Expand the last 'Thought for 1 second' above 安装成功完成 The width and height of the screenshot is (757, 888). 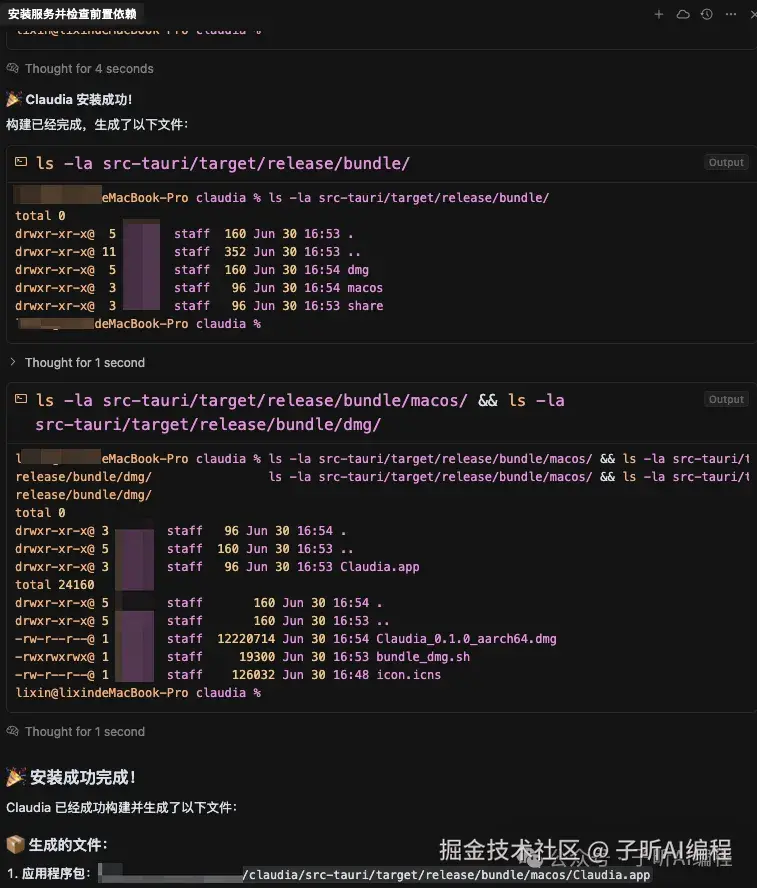click(x=85, y=732)
